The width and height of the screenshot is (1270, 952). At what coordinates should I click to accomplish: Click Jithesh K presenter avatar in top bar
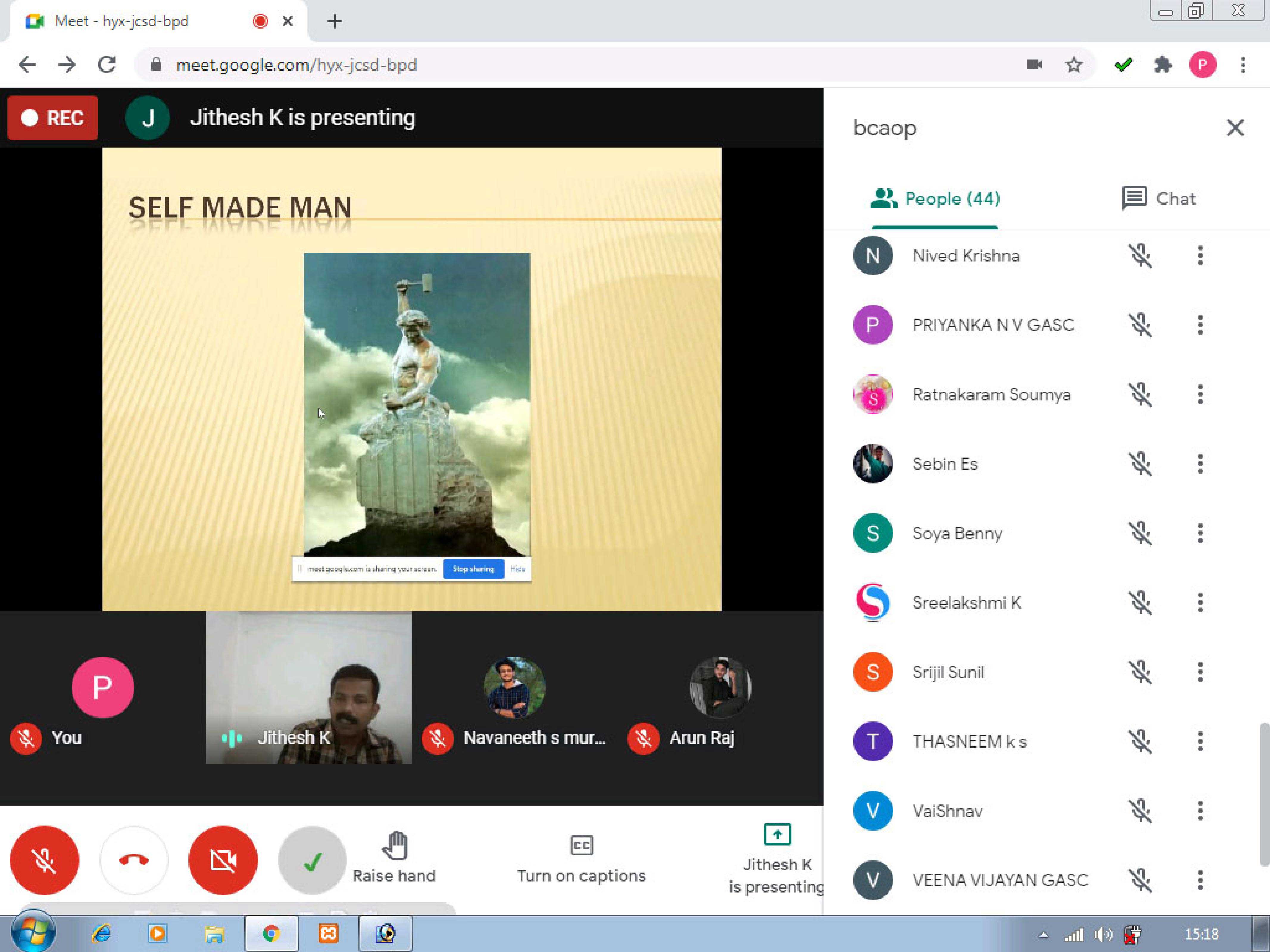point(148,118)
